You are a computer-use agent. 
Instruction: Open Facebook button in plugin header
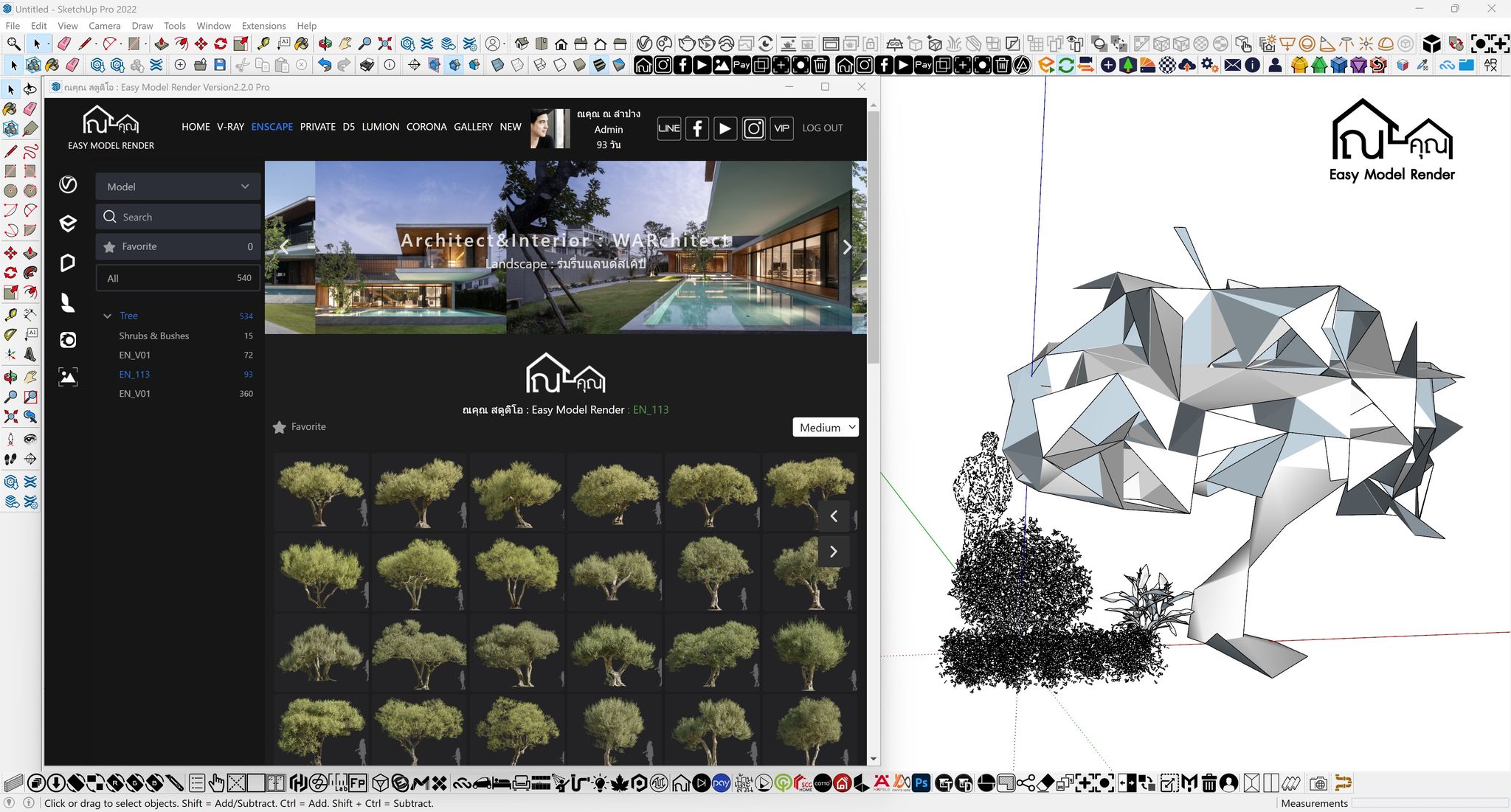pos(697,128)
